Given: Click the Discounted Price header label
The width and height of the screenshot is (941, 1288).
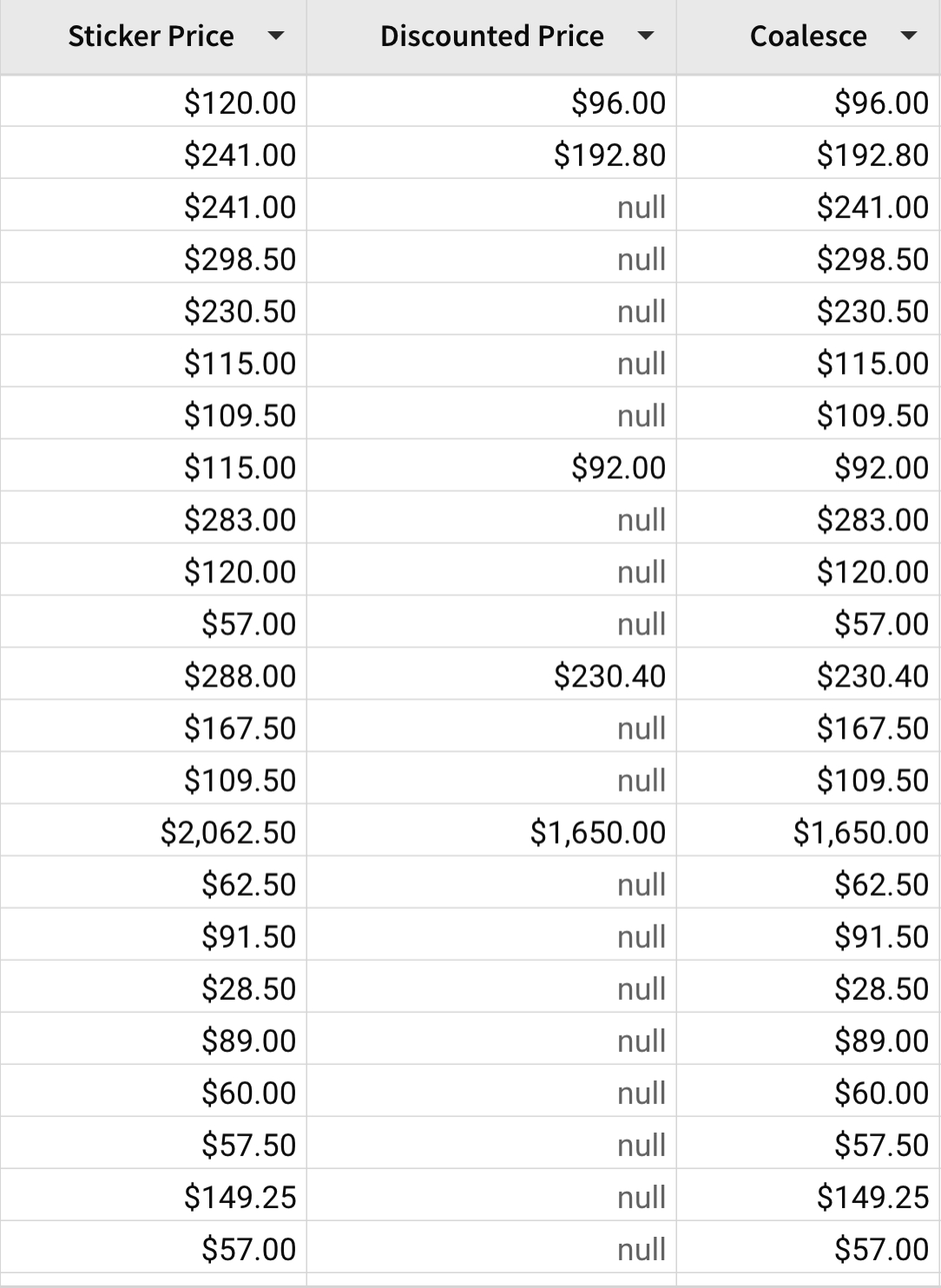Looking at the screenshot, I should click(491, 36).
